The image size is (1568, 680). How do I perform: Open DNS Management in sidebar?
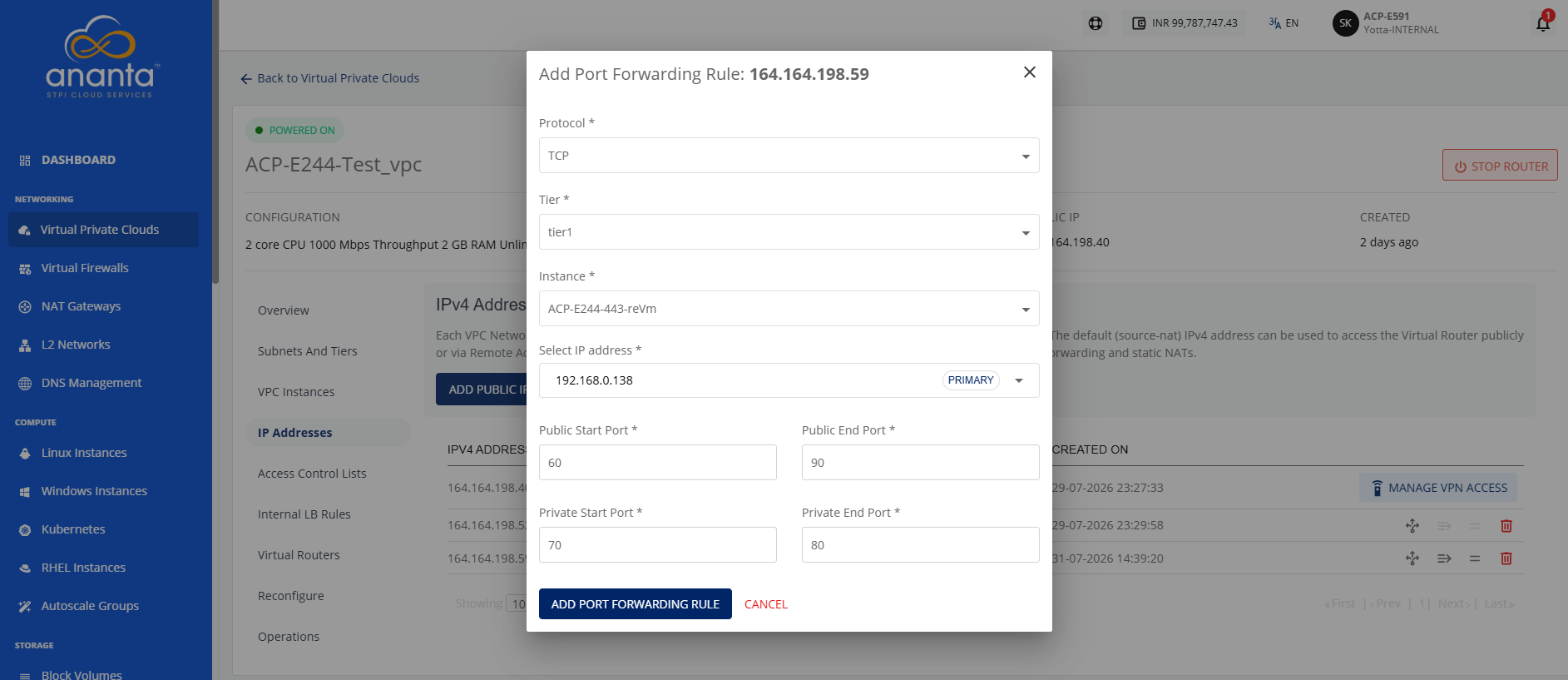[92, 383]
